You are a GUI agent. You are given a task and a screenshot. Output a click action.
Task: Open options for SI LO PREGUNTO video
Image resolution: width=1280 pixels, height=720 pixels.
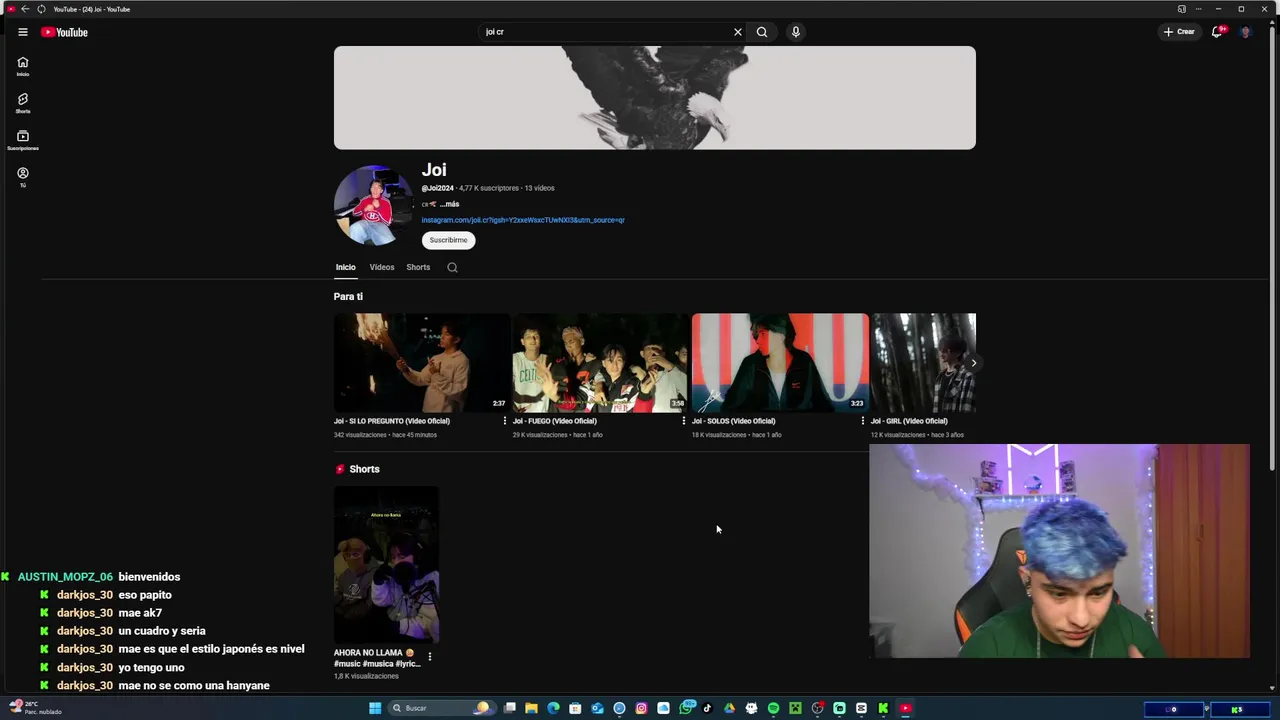coord(505,421)
